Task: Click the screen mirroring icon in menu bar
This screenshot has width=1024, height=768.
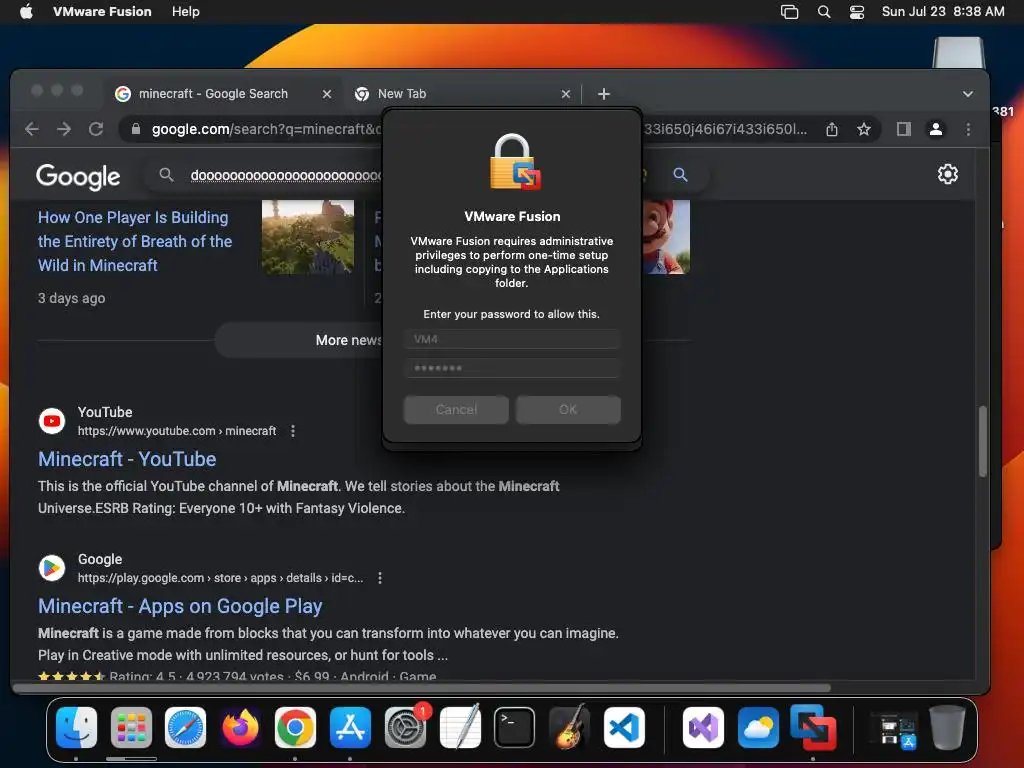Action: pyautogui.click(x=790, y=11)
